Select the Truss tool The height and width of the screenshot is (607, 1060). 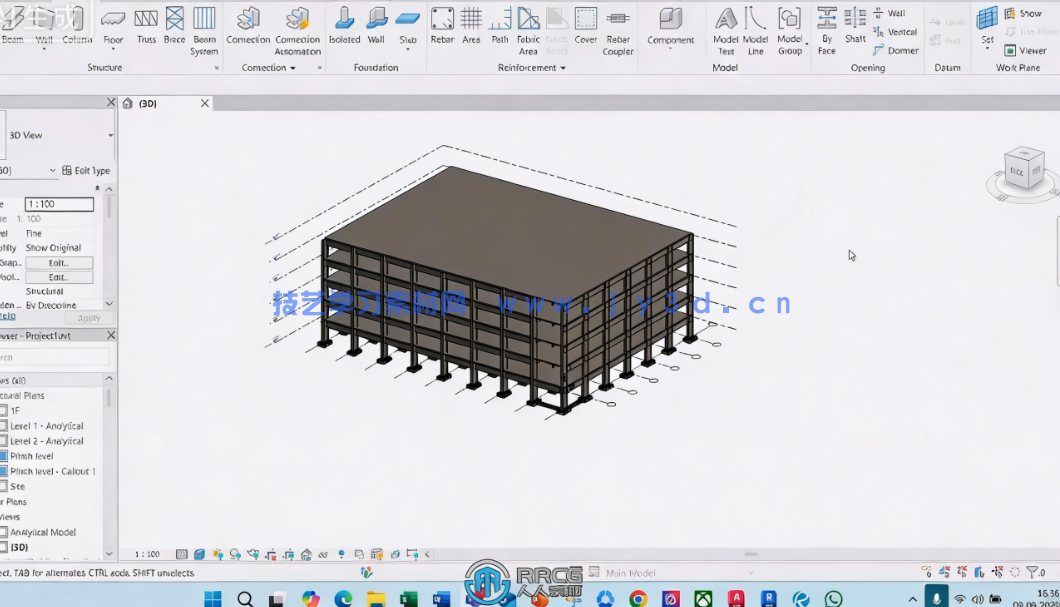[146, 25]
